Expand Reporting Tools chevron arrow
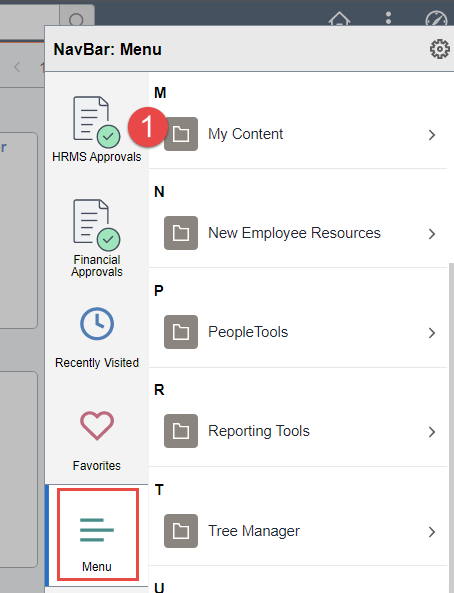The width and height of the screenshot is (454, 593). [432, 432]
